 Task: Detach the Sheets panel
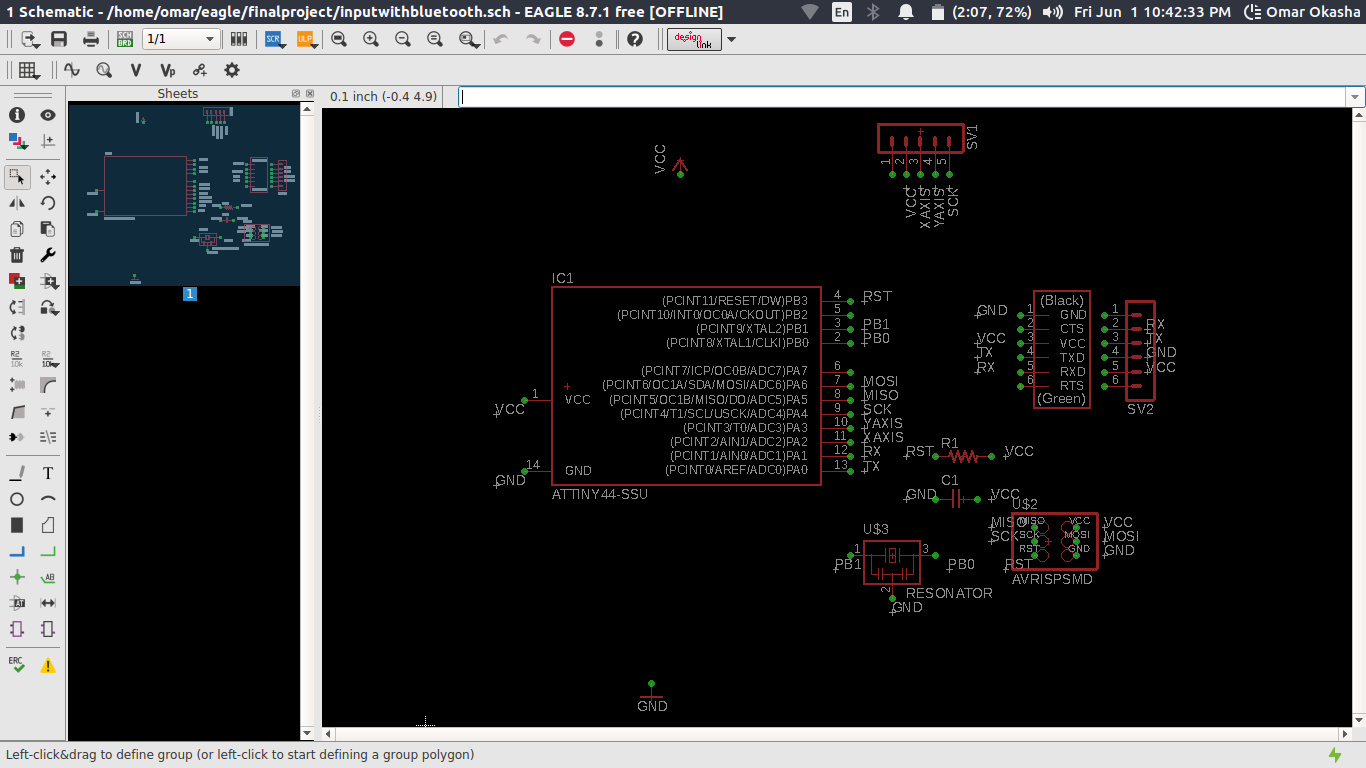coord(296,93)
